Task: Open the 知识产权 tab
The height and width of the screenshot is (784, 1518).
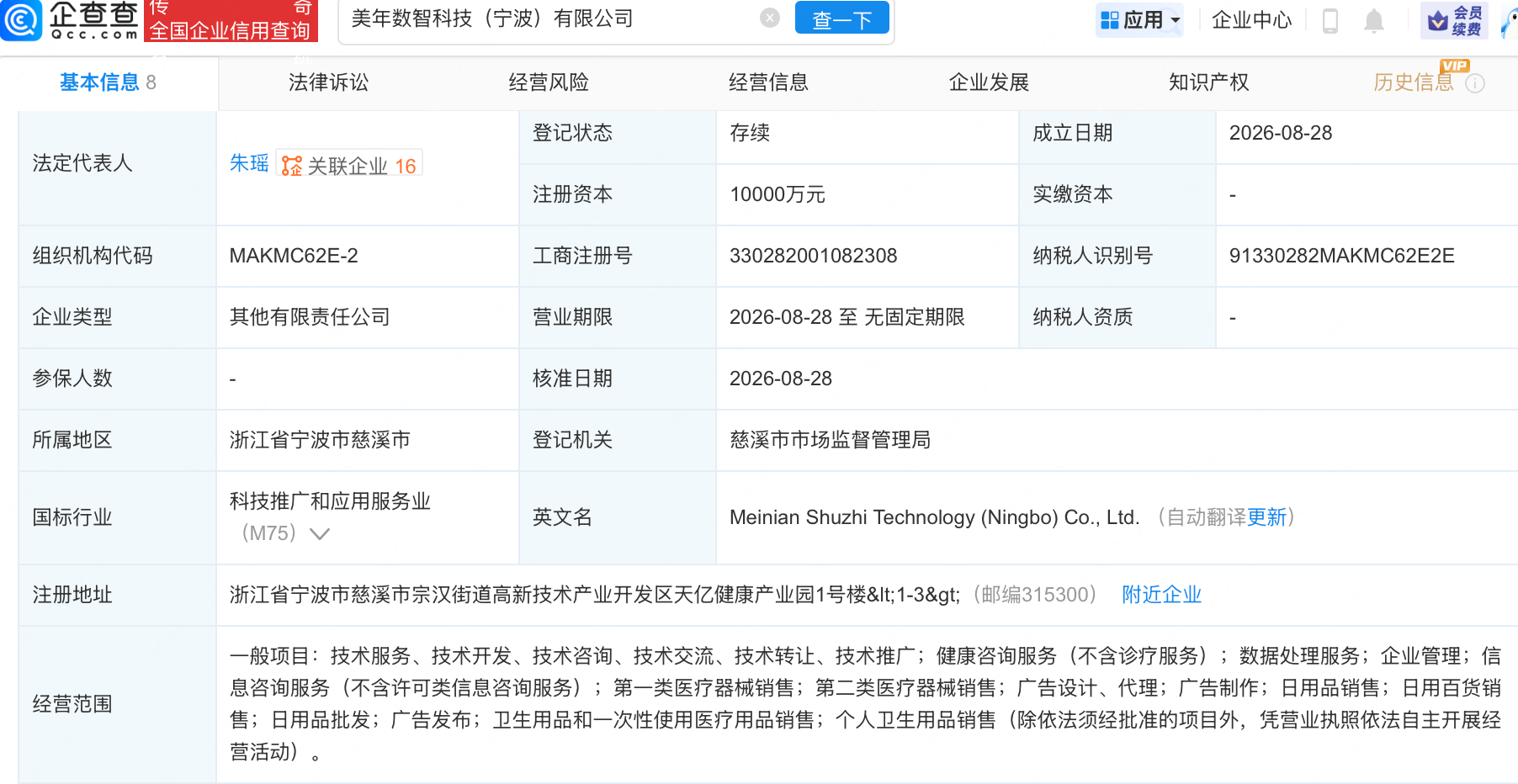Action: pos(1209,82)
